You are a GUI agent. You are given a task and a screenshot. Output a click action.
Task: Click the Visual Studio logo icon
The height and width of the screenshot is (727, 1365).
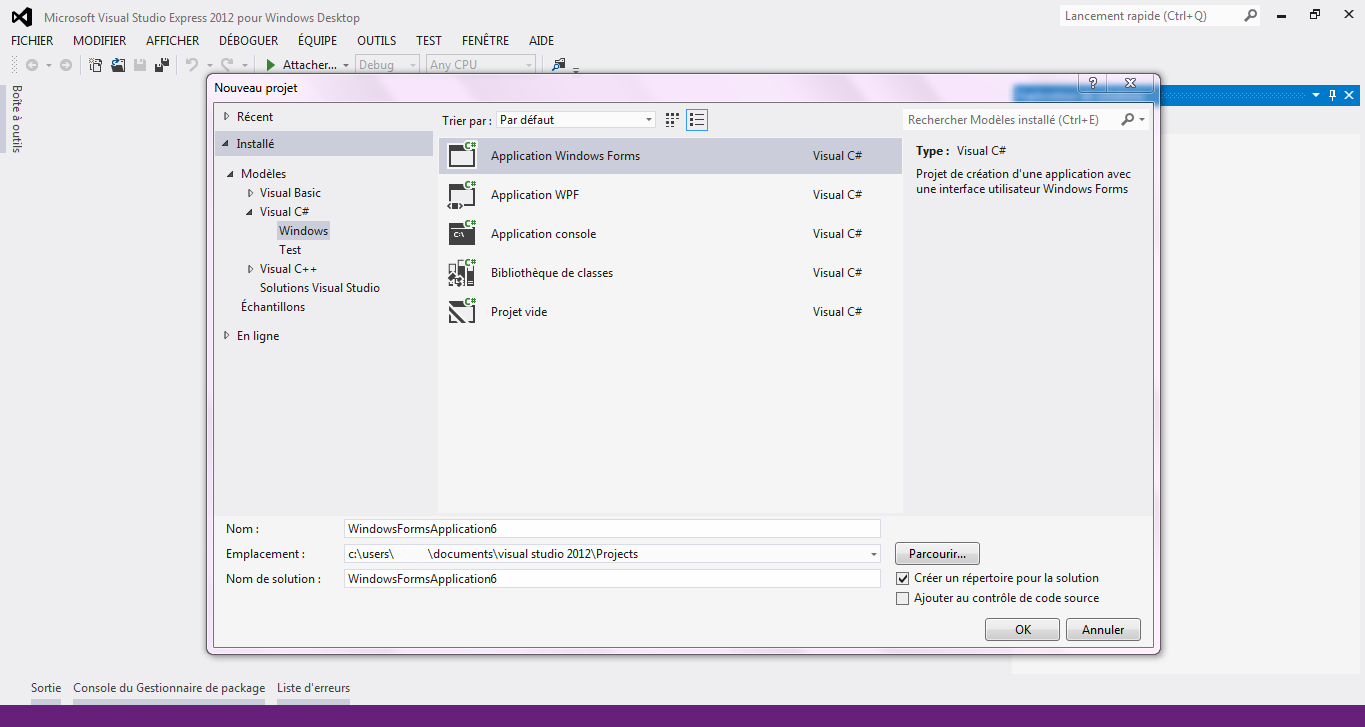21,17
